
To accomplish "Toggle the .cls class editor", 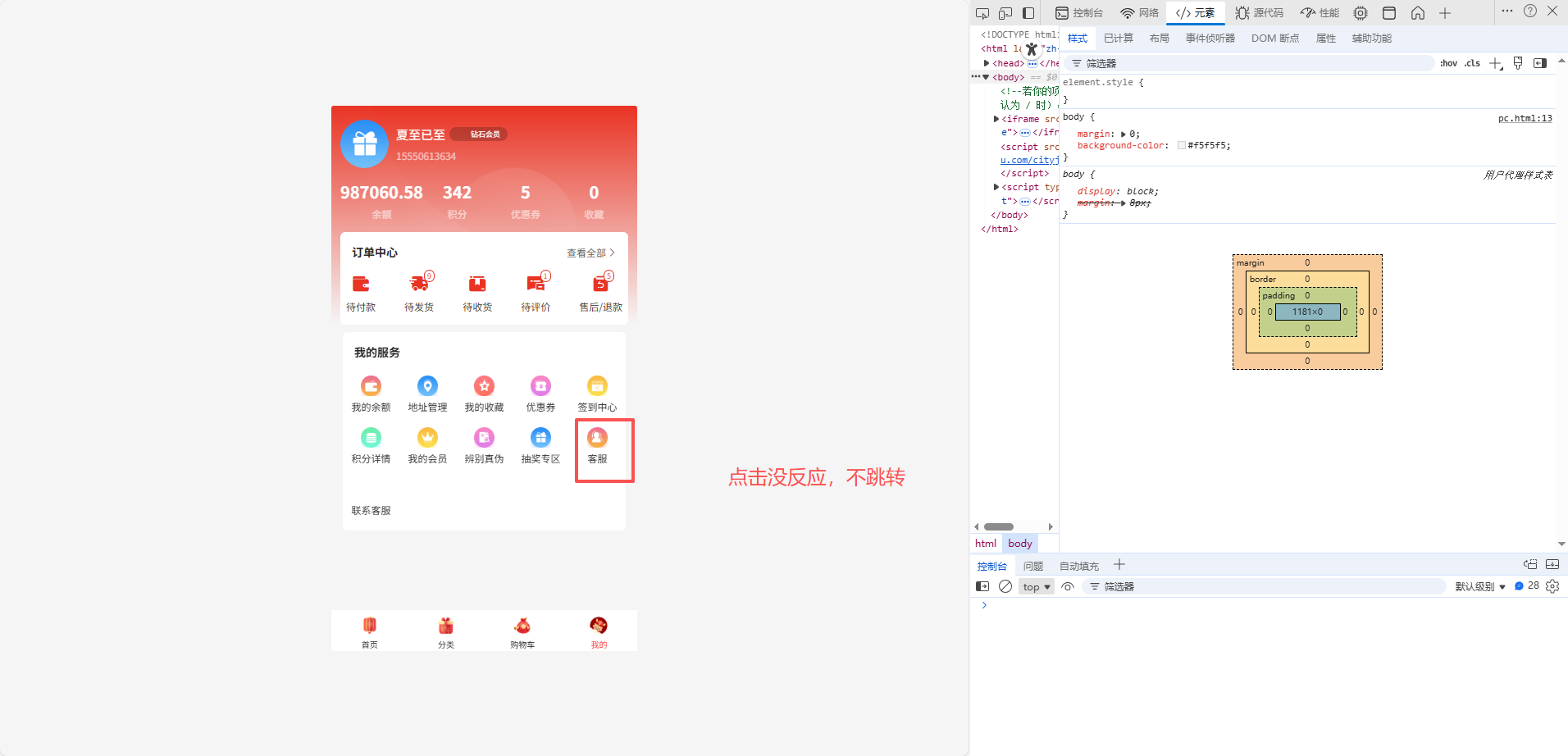I will click(x=1472, y=63).
